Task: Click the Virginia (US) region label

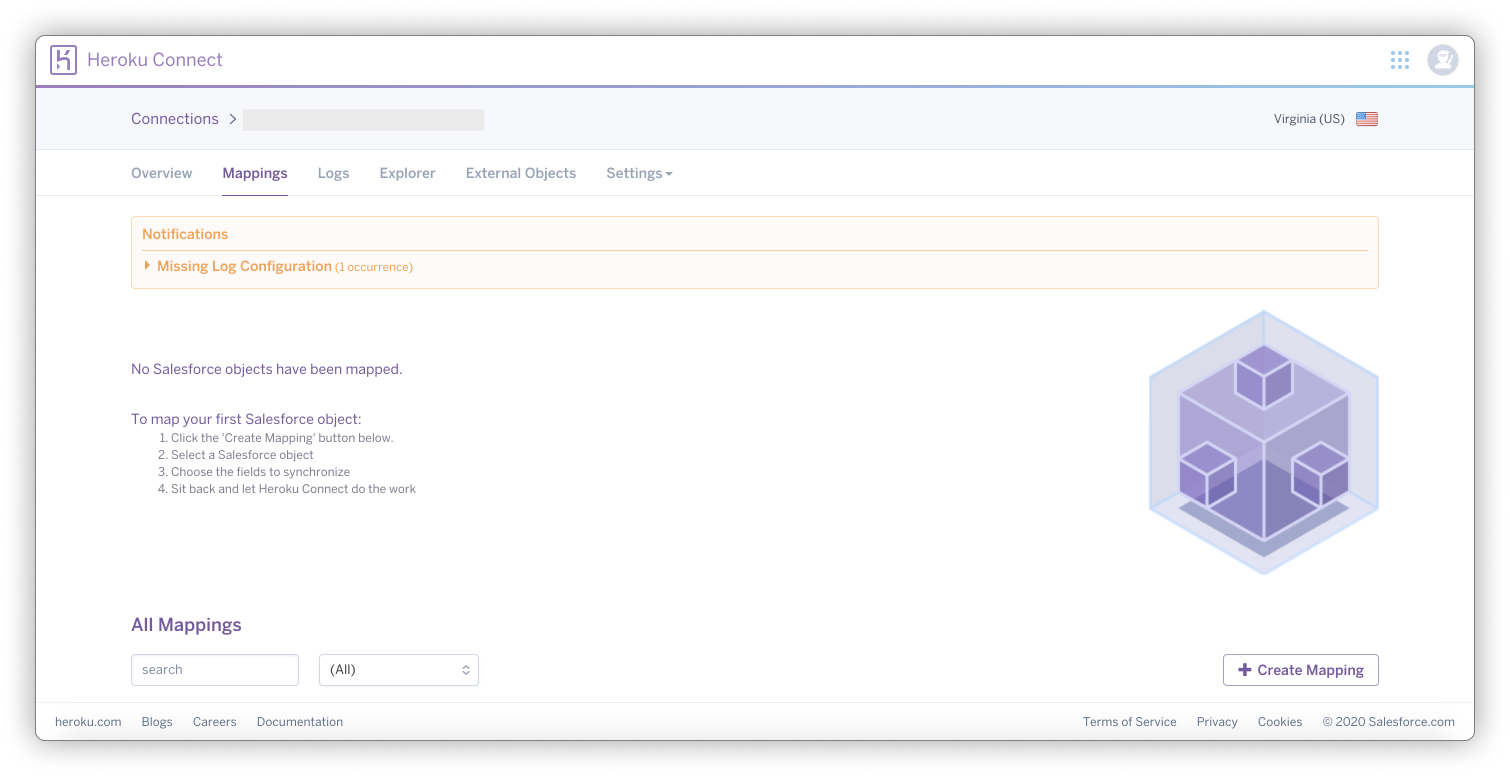Action: [x=1309, y=119]
